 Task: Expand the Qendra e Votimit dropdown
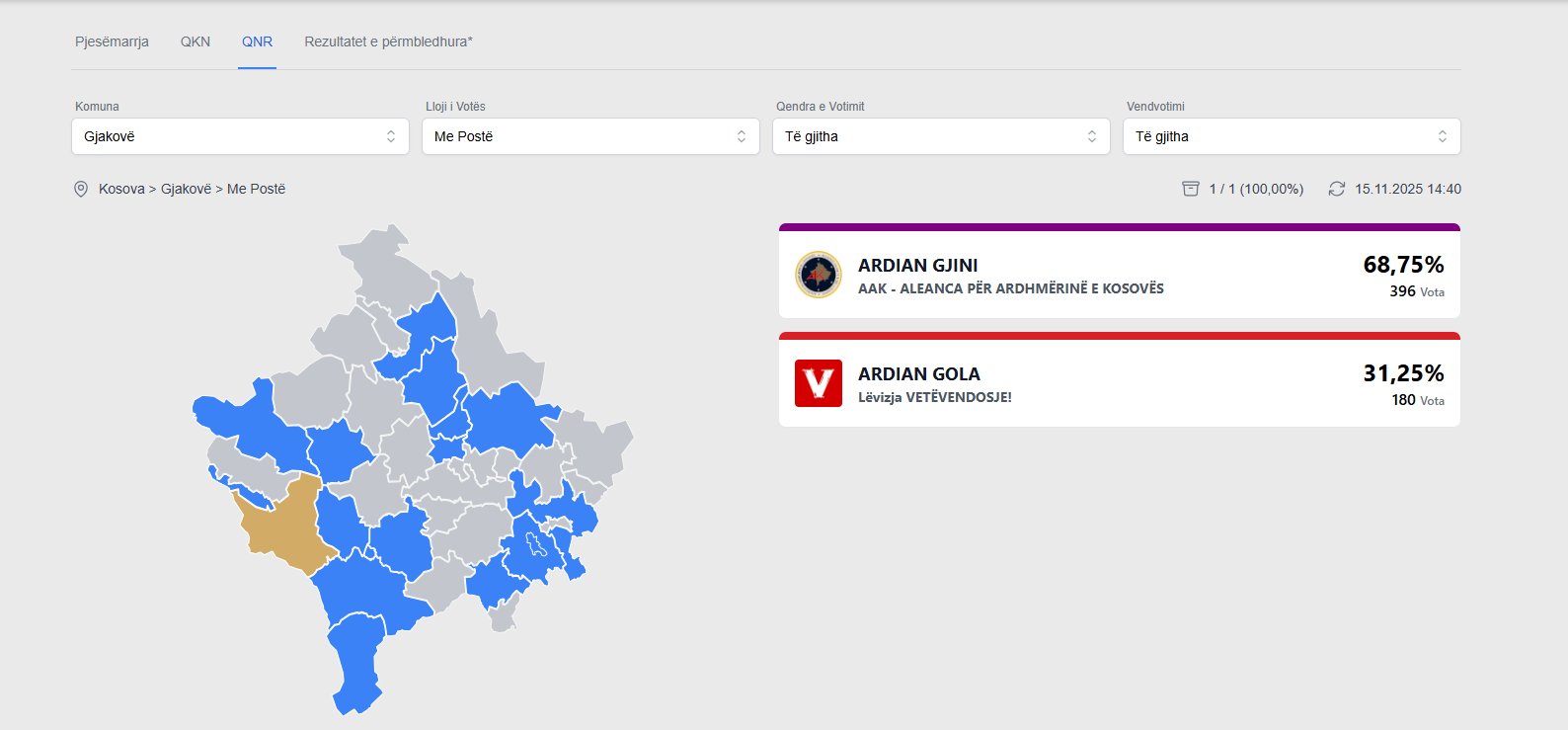tap(941, 136)
